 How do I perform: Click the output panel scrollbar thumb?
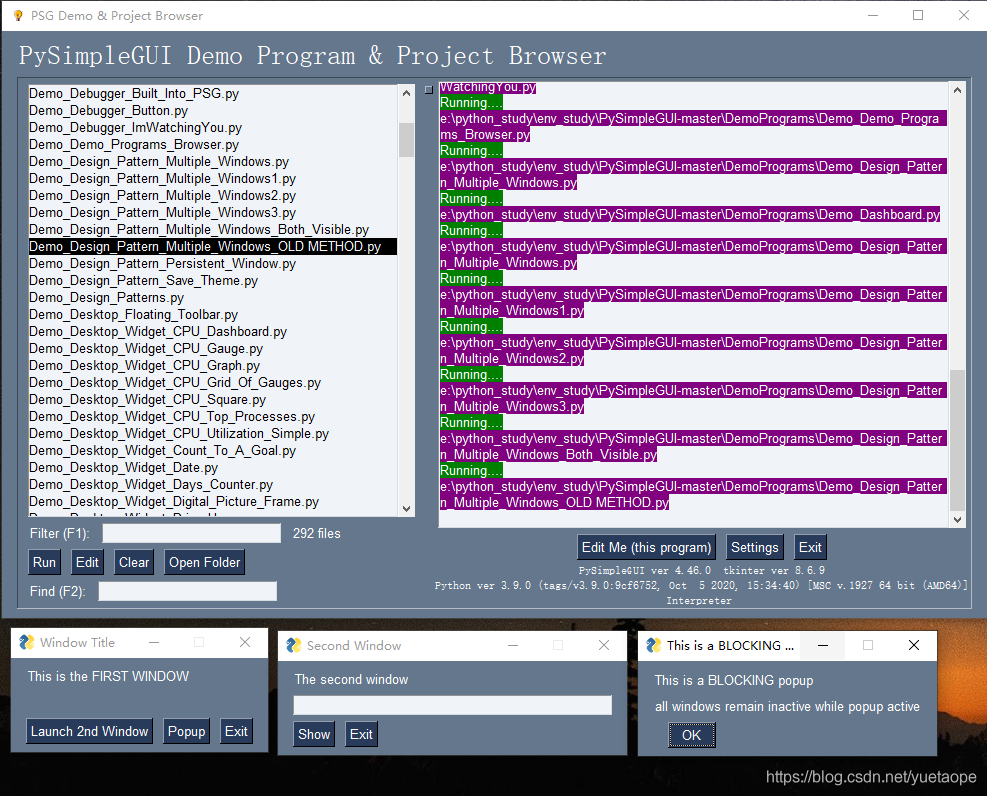pos(957,440)
